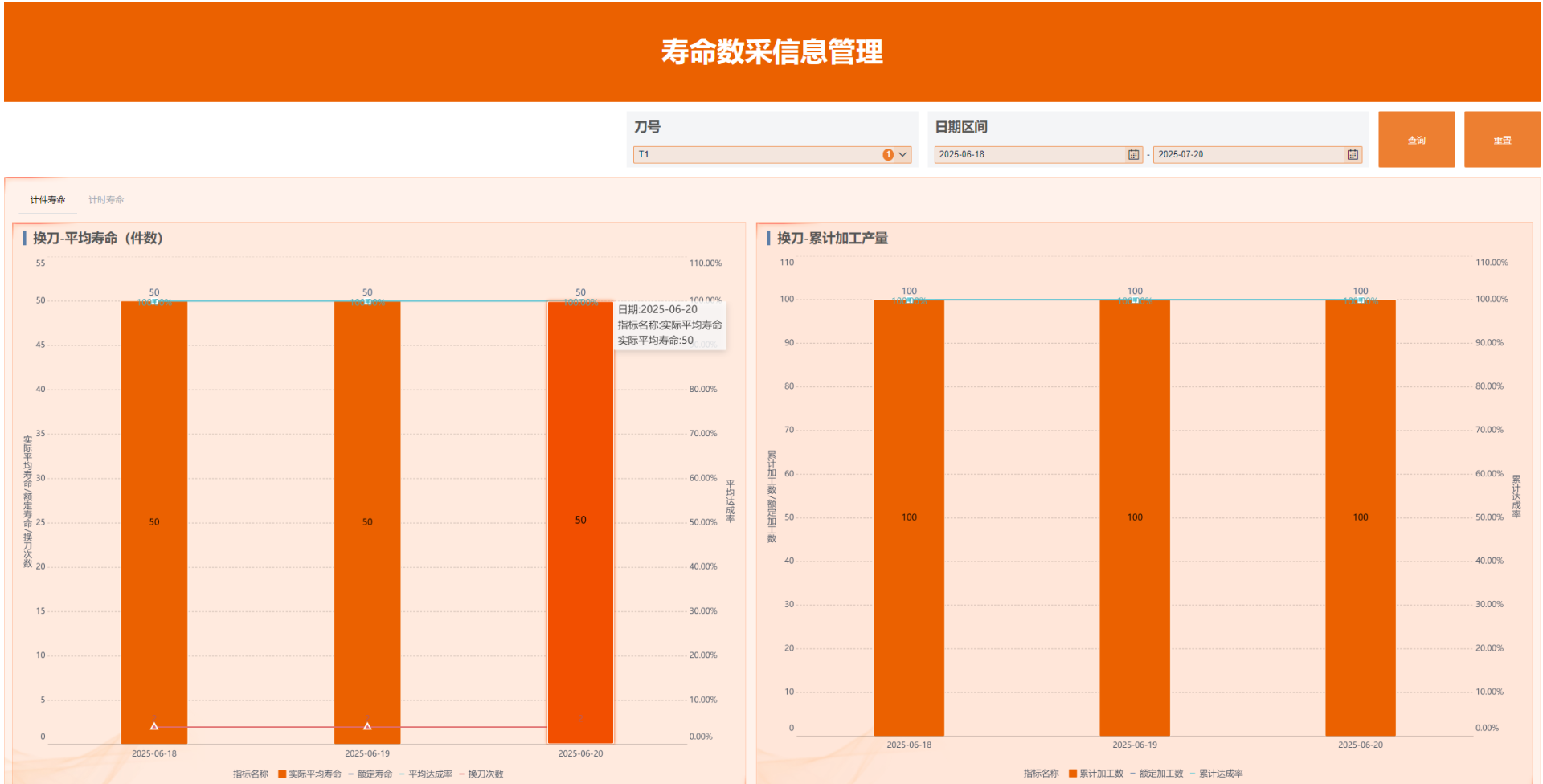Screen dimensions: 1543x784
Task: Open the start date calendar picker icon
Action: tap(1133, 155)
